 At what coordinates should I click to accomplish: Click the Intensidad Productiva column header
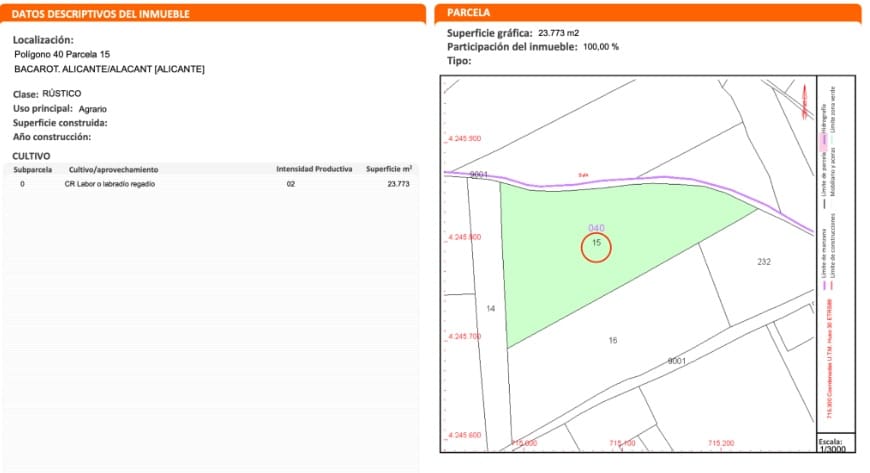[314, 169]
